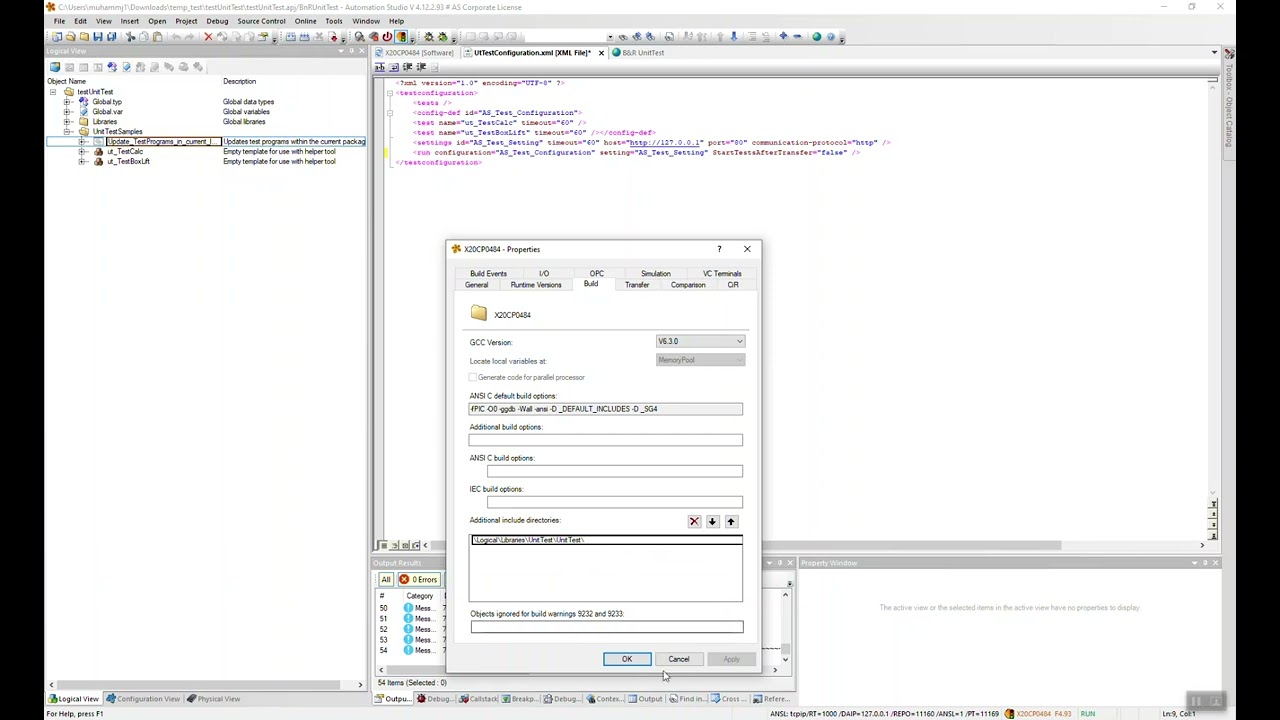Click the Save All toolbar icon
This screenshot has height=720, width=1280.
[111, 37]
